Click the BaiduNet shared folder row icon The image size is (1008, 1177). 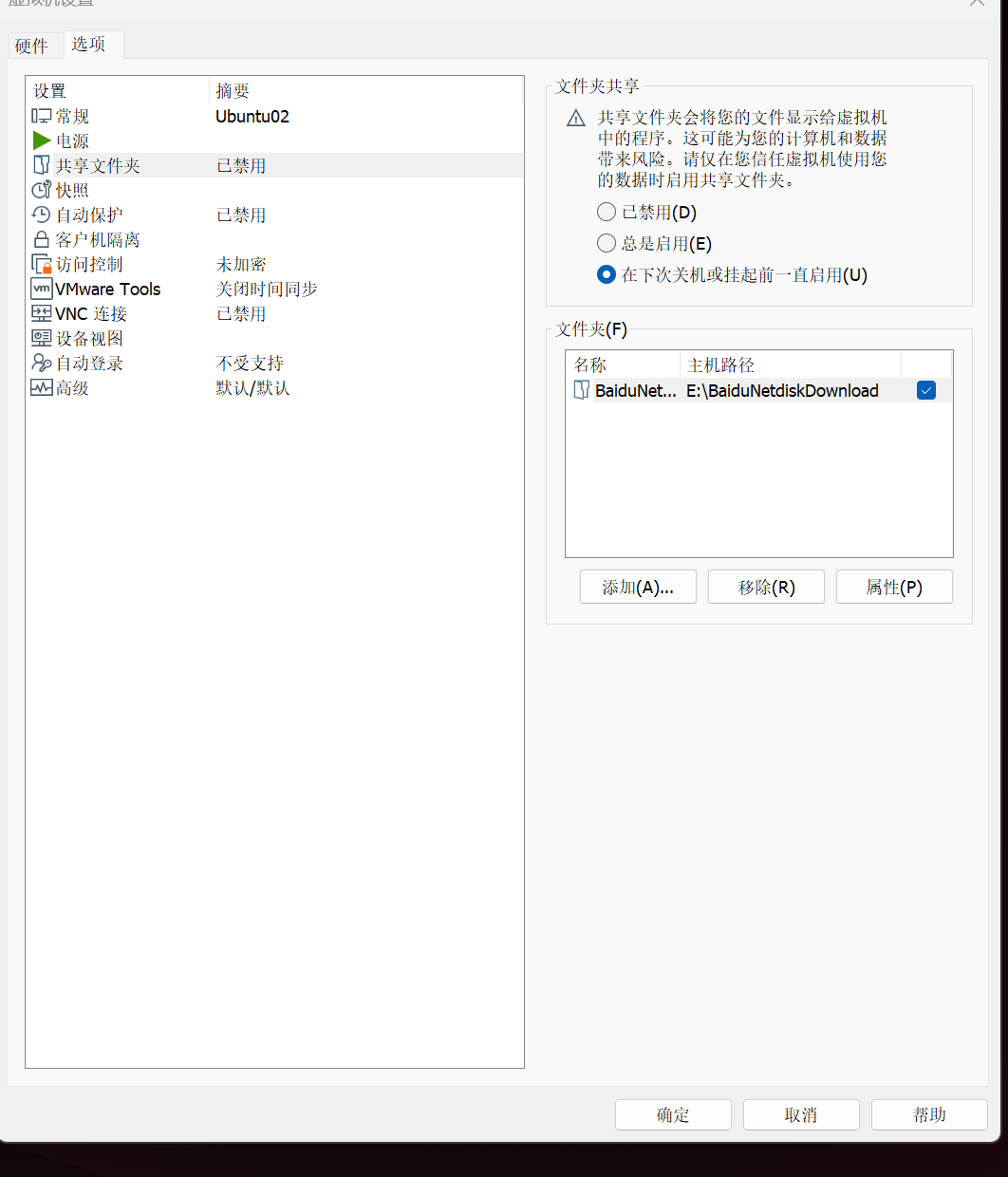pos(582,390)
